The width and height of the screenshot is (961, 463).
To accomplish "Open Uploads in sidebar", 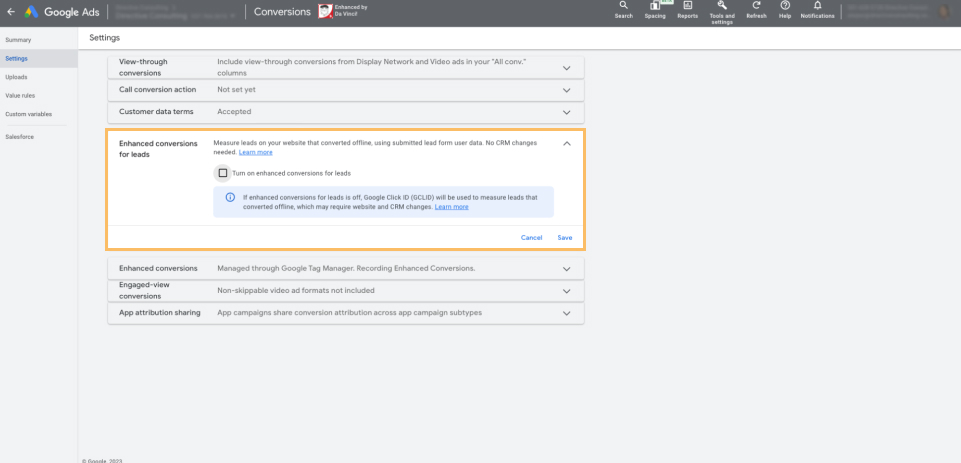I will click(17, 77).
